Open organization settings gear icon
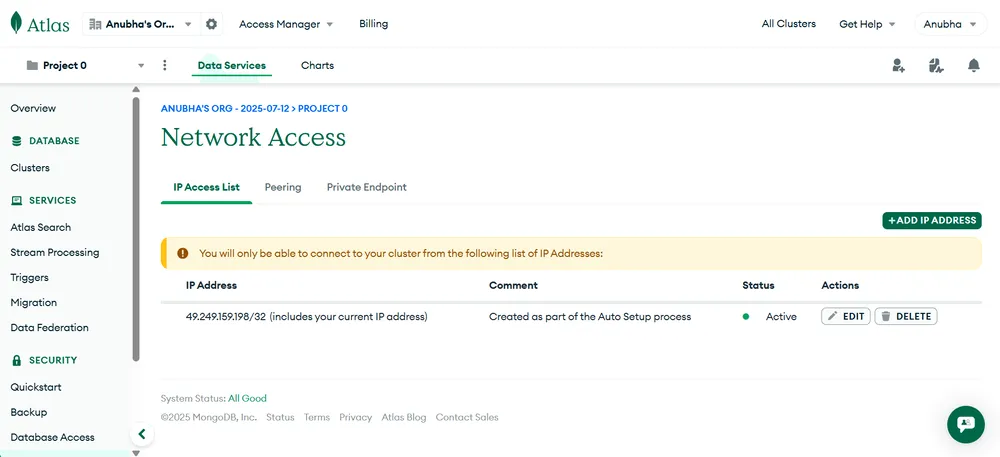Viewport: 1000px width, 457px height. 211,24
